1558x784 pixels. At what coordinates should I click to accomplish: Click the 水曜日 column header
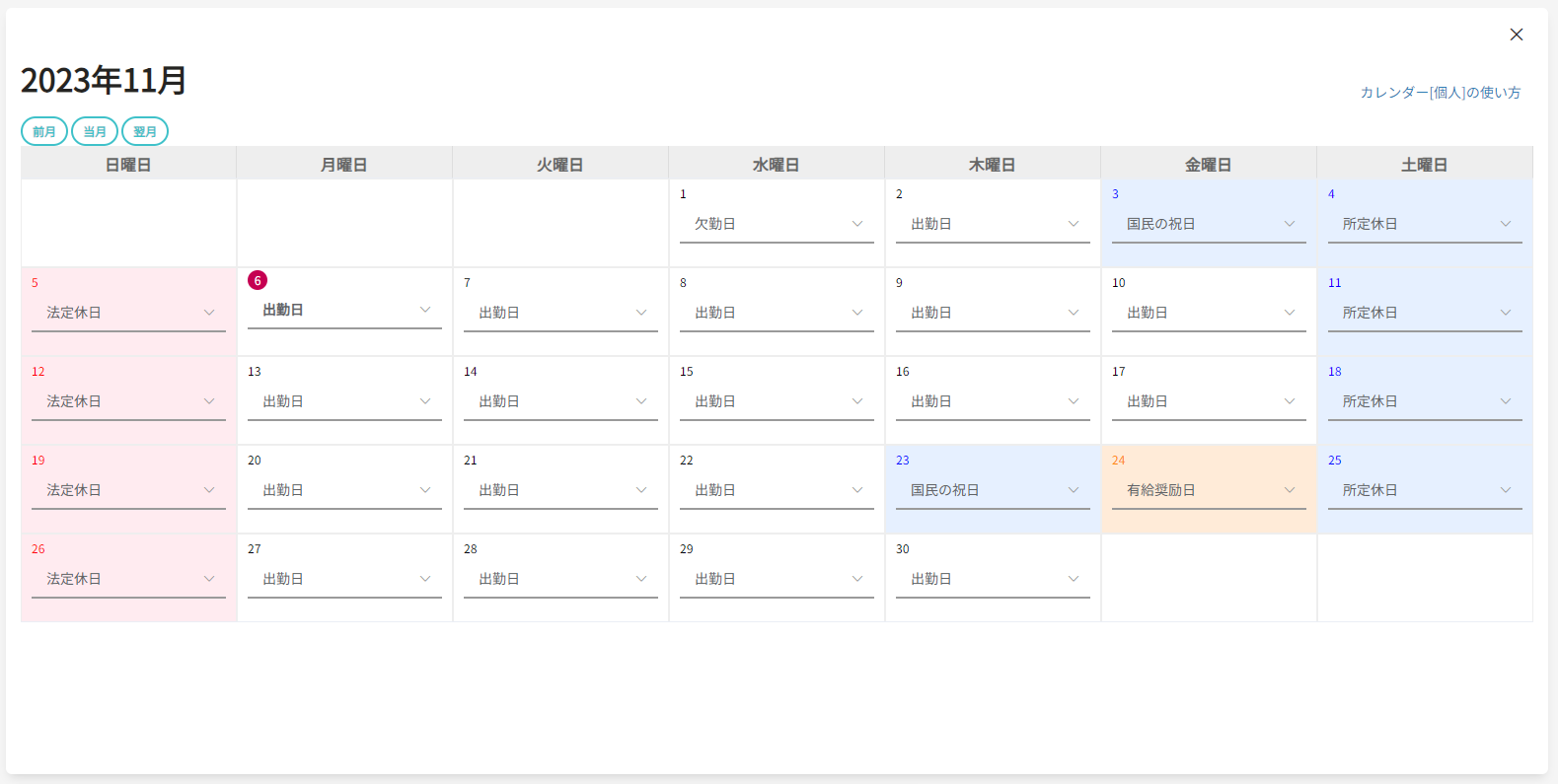coord(776,165)
